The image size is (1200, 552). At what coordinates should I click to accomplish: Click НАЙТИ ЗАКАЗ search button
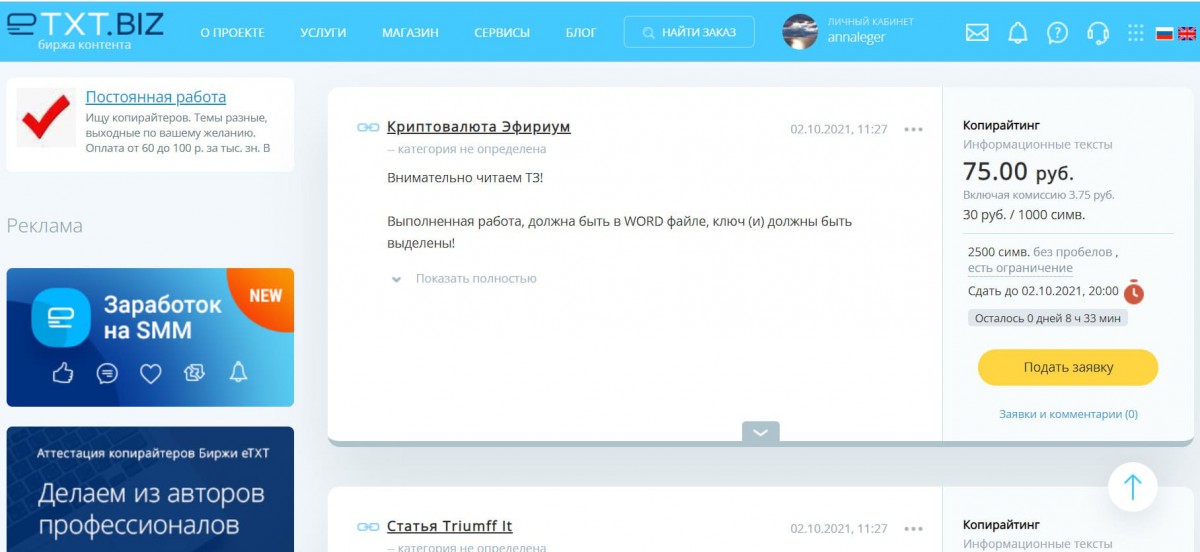pos(688,32)
